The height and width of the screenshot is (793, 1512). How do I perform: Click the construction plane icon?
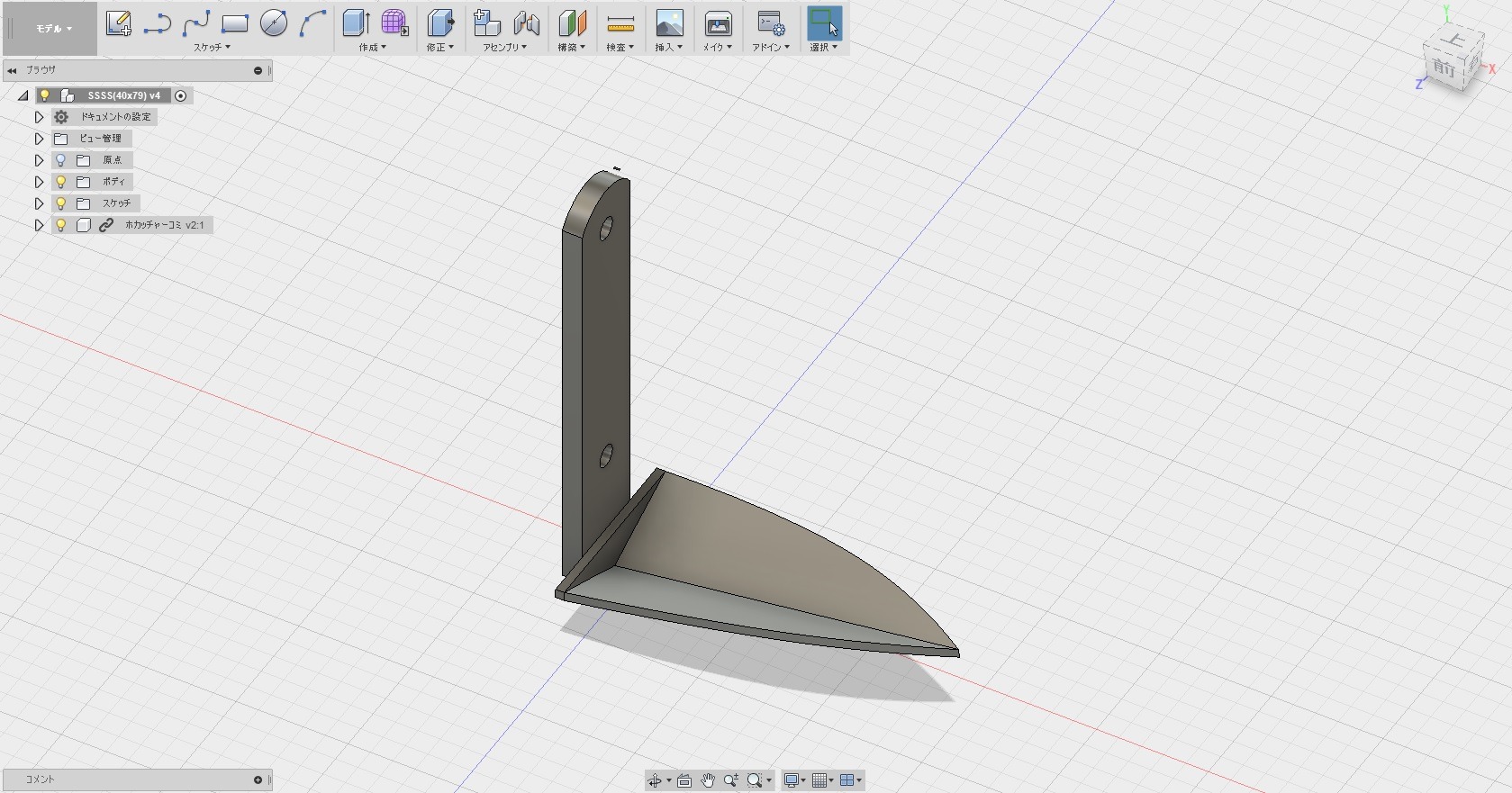572,23
